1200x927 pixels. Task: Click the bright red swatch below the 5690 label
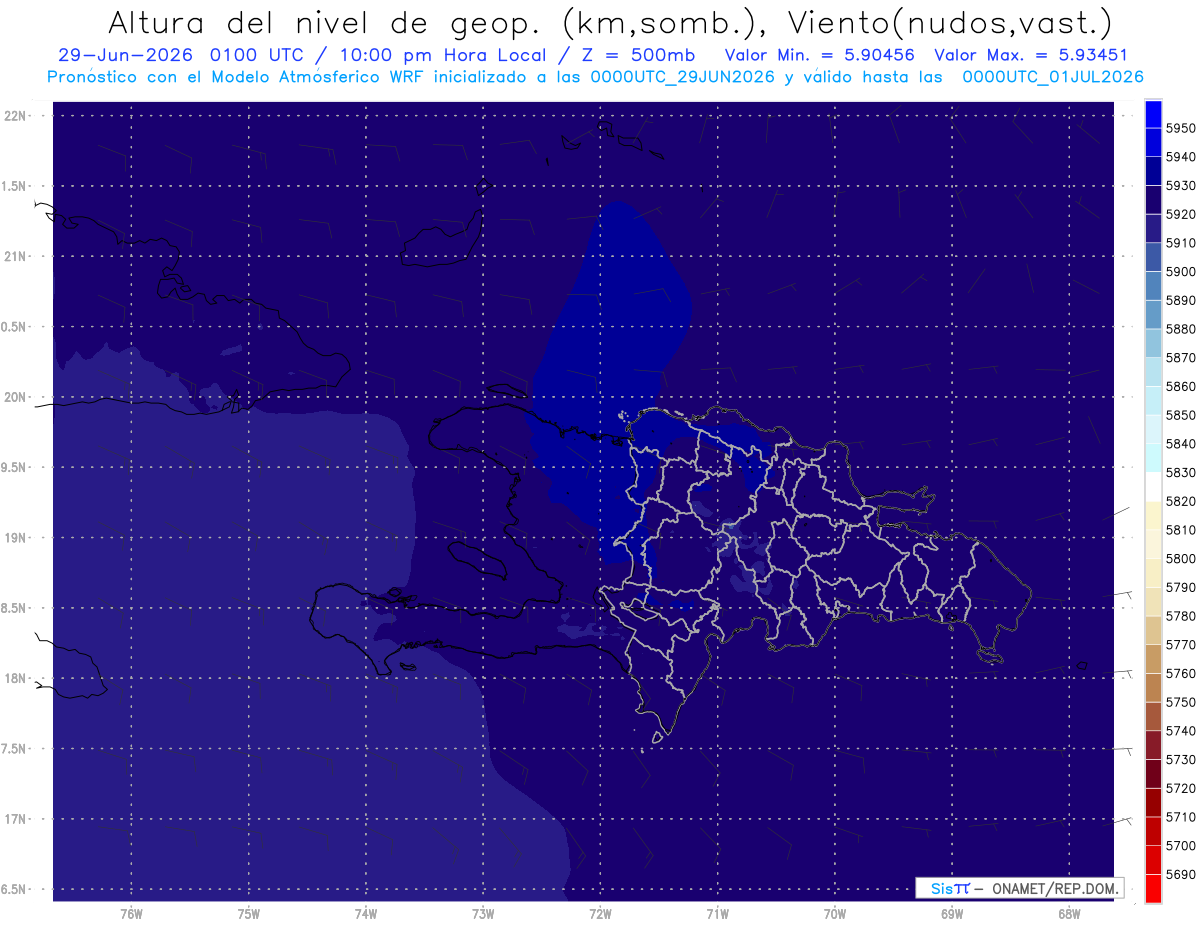1153,888
